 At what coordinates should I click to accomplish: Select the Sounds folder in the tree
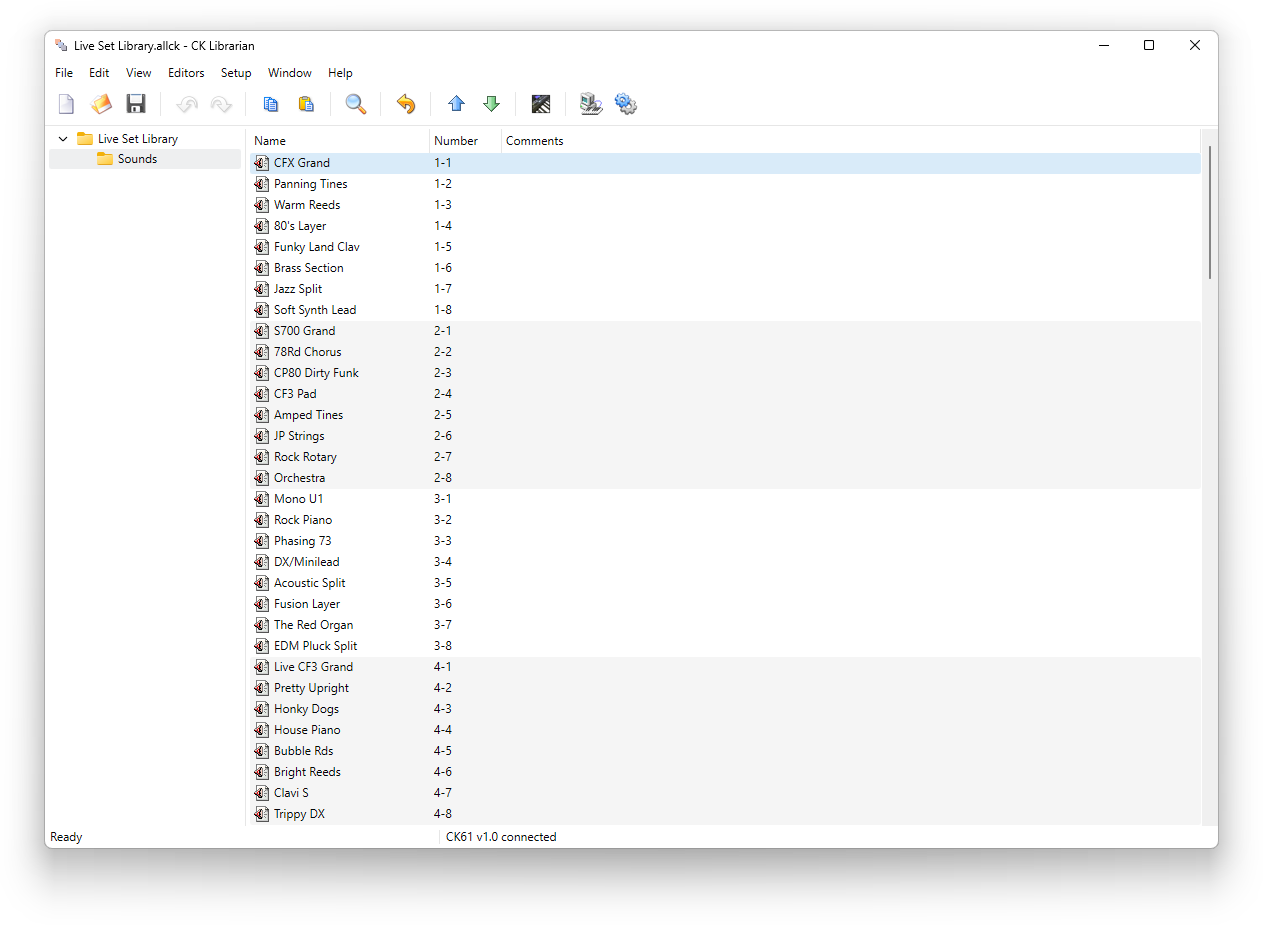(x=137, y=159)
